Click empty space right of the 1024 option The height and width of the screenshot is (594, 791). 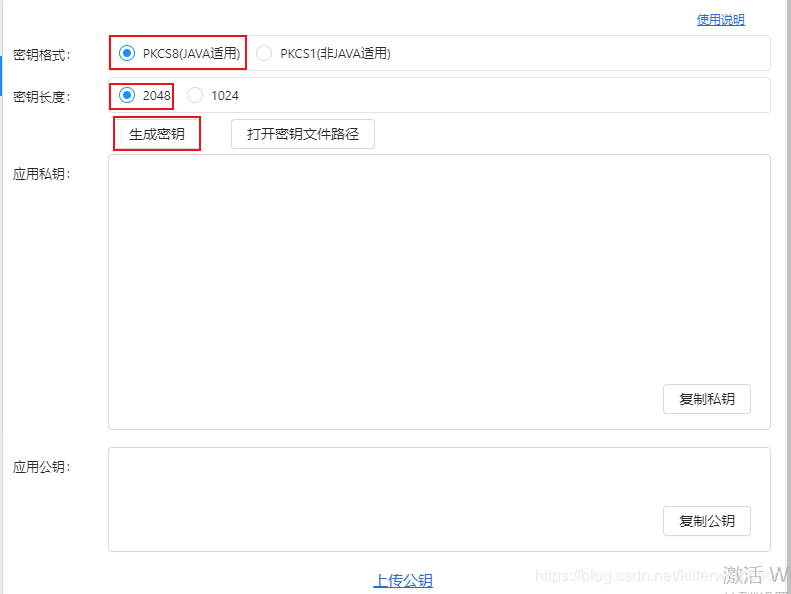pyautogui.click(x=500, y=95)
